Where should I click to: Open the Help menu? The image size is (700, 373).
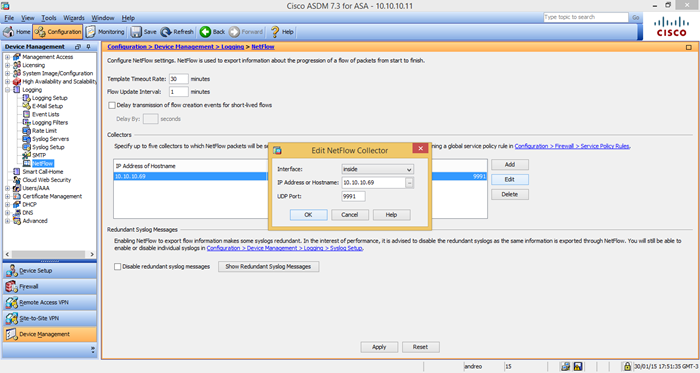tap(128, 18)
